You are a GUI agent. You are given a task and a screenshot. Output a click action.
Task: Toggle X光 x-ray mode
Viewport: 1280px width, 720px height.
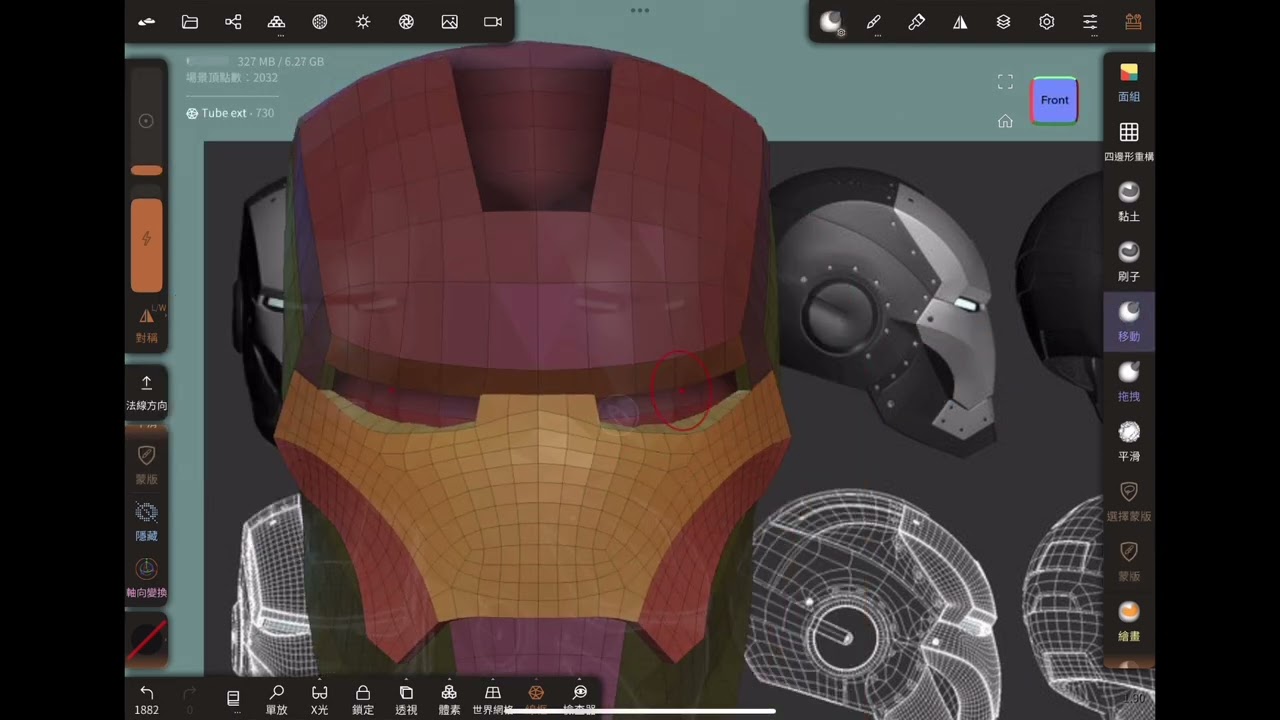[x=320, y=699]
